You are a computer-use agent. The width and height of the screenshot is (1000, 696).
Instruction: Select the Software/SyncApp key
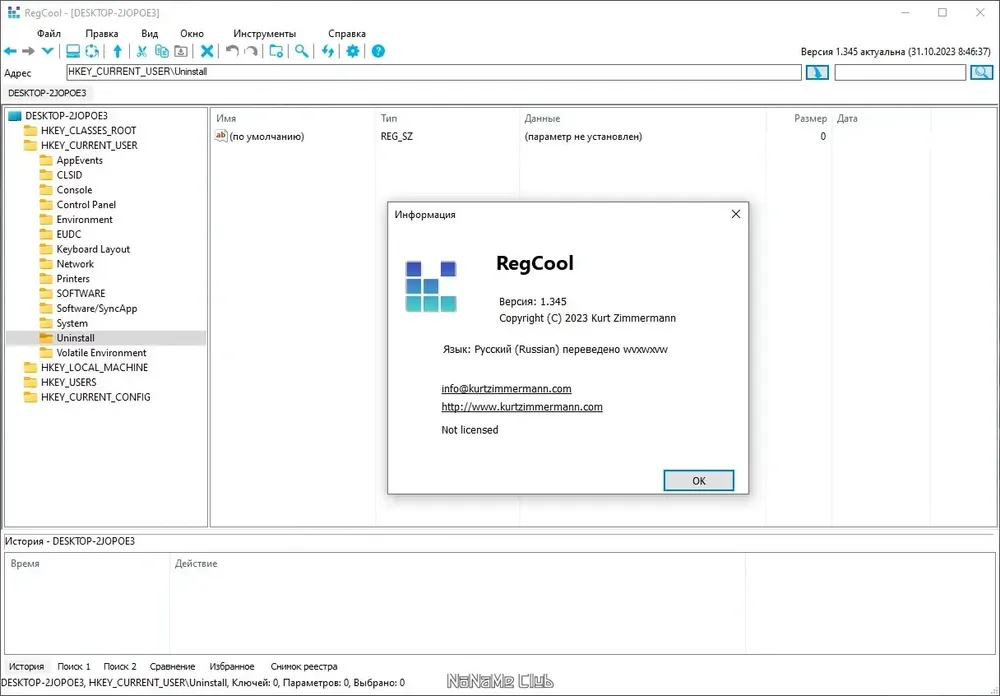97,308
